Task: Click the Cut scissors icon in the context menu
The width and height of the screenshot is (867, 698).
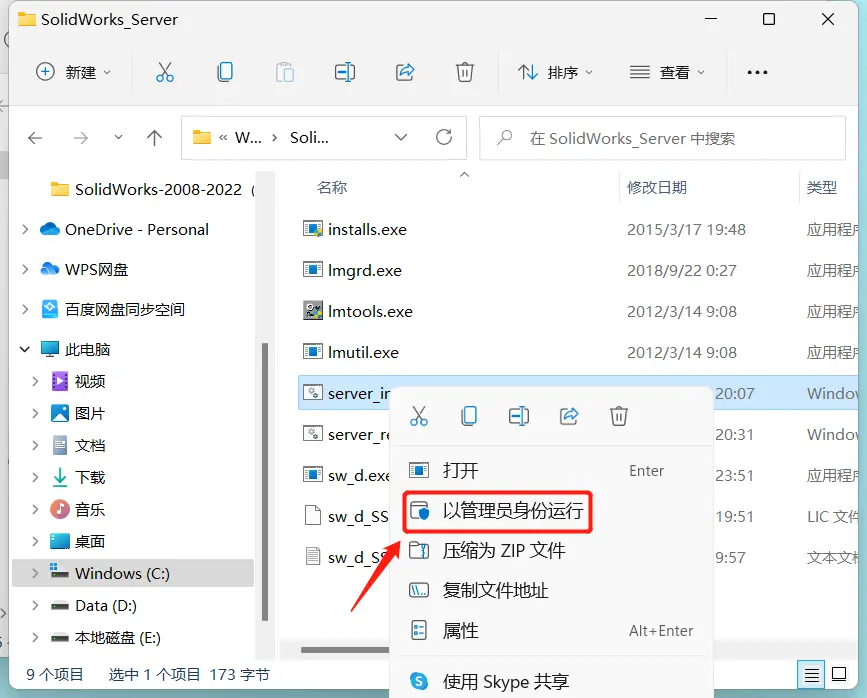Action: click(x=419, y=416)
